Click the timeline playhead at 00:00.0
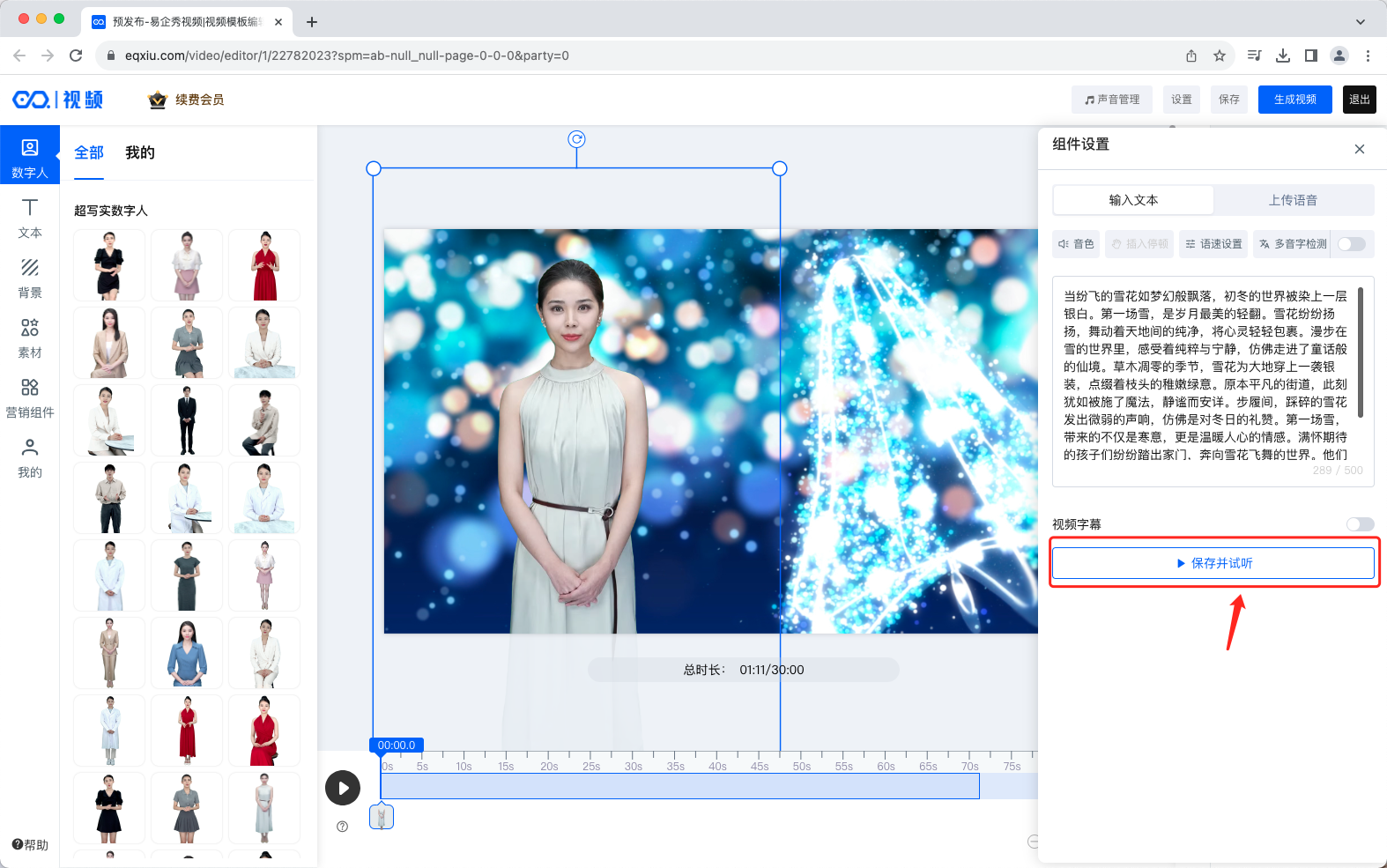Screen dimensions: 1387x868 coord(397,746)
